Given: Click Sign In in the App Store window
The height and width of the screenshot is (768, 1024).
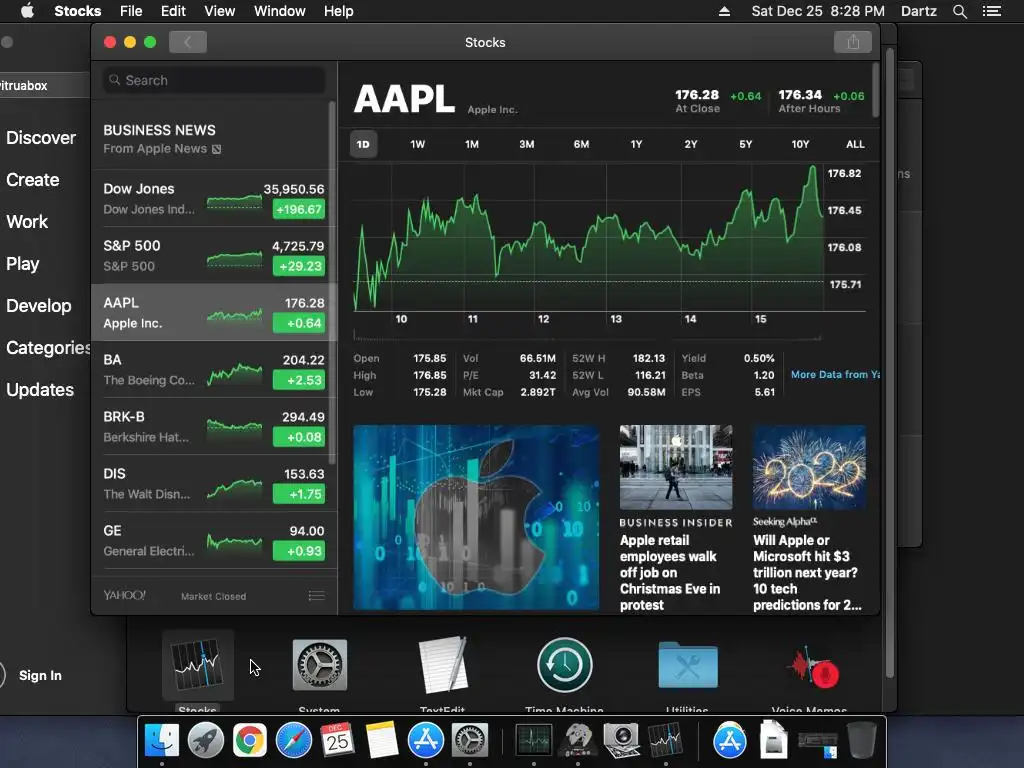Looking at the screenshot, I should pyautogui.click(x=40, y=676).
